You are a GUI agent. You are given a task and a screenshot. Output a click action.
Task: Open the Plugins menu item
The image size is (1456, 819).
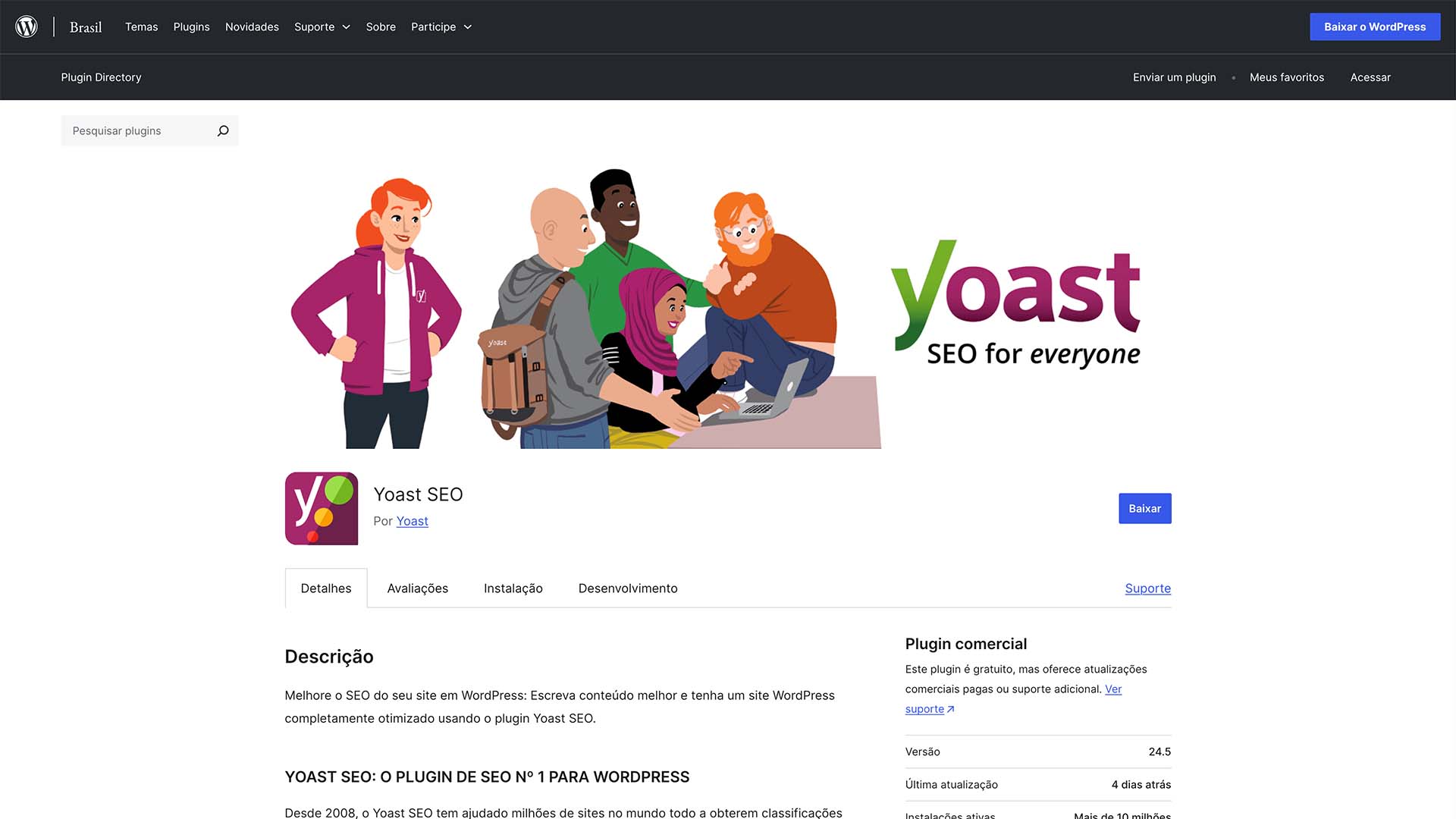191,27
